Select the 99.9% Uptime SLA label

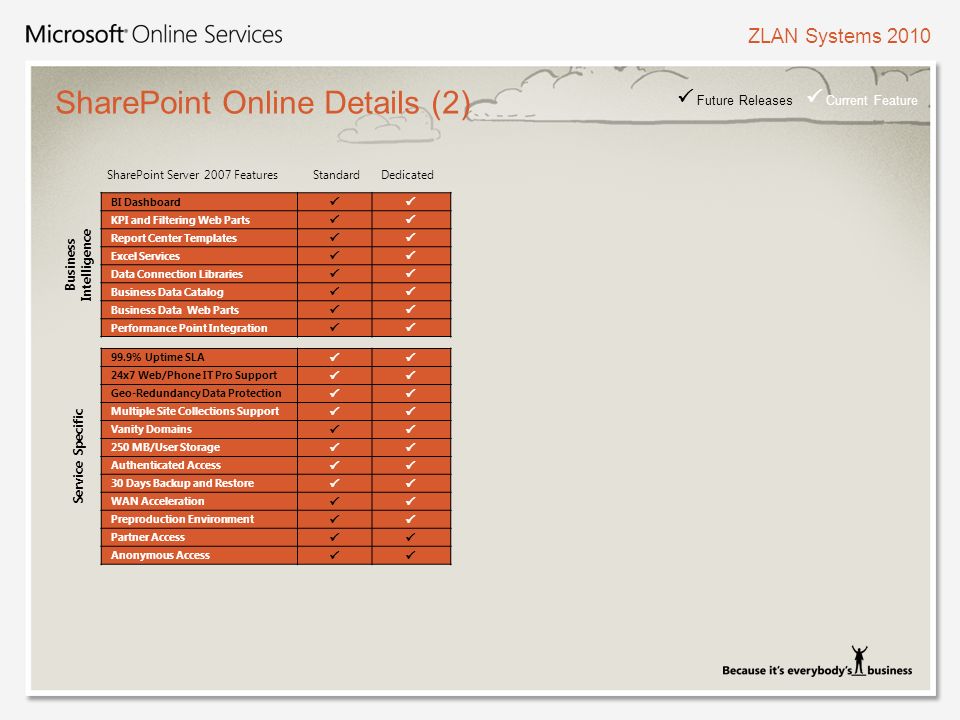157,357
